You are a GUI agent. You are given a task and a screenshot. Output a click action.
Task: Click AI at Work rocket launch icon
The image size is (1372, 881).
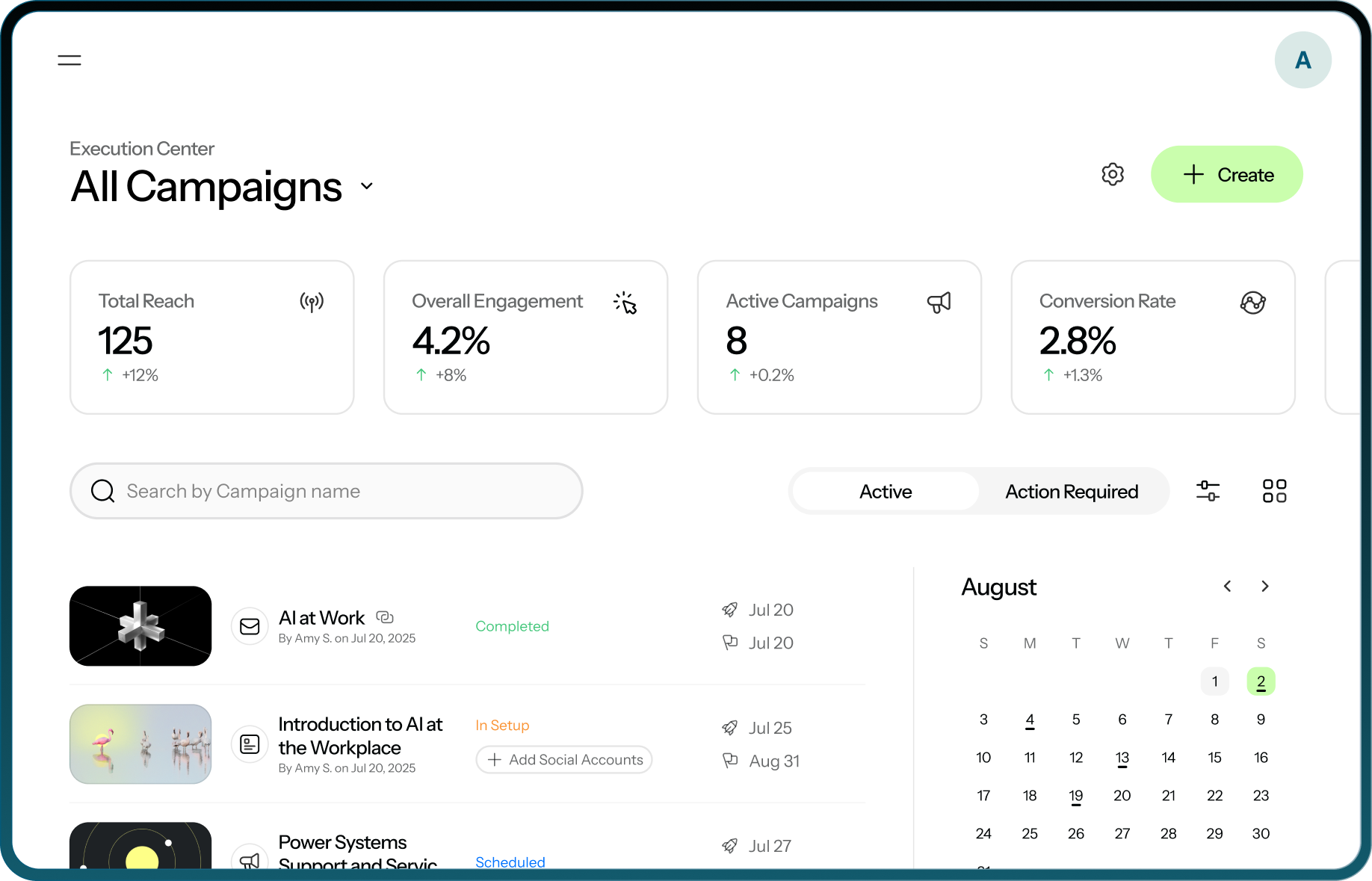[729, 610]
